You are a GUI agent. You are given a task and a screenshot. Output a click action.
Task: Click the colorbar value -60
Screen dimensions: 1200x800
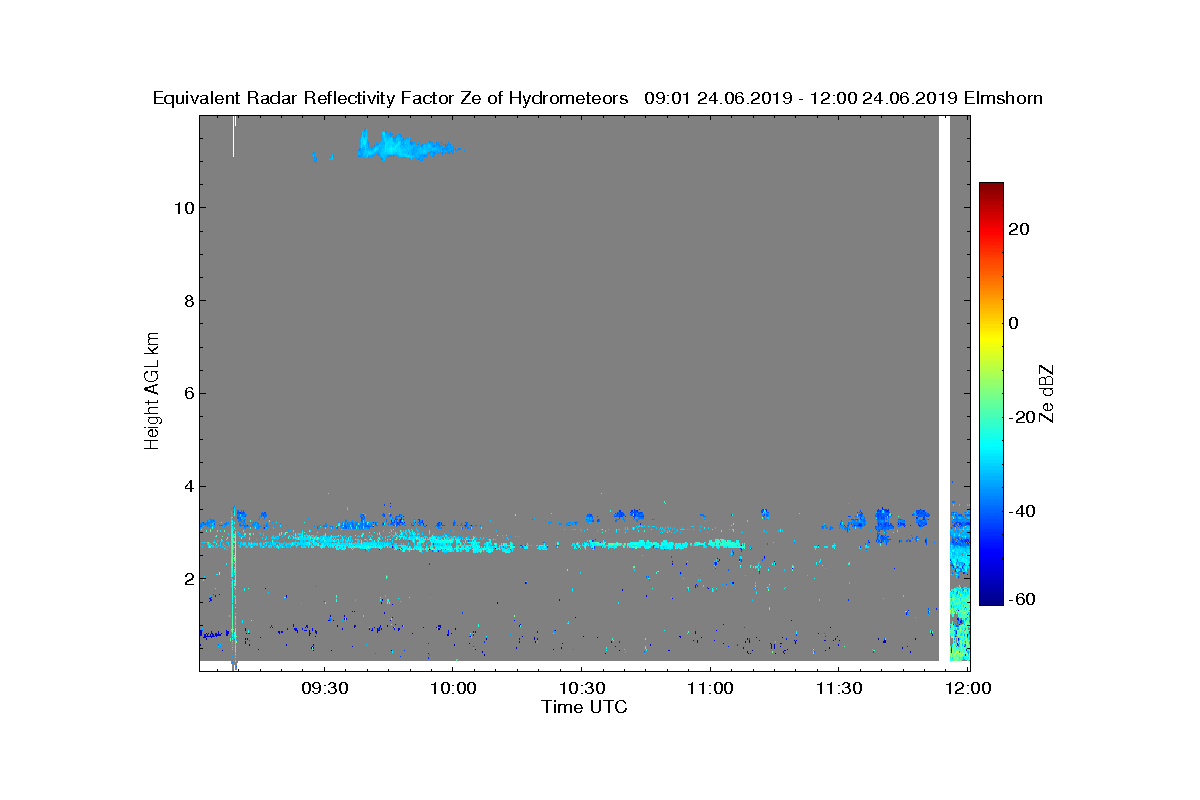(1021, 599)
